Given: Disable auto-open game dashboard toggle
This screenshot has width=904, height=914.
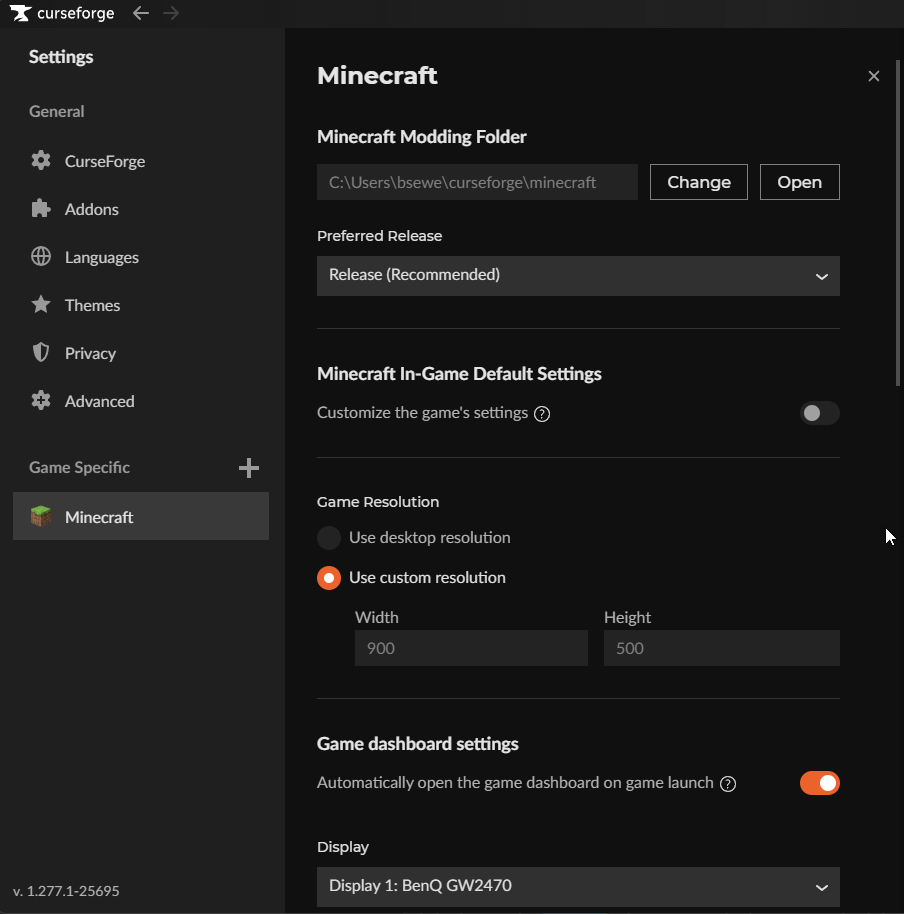Looking at the screenshot, I should (x=819, y=783).
